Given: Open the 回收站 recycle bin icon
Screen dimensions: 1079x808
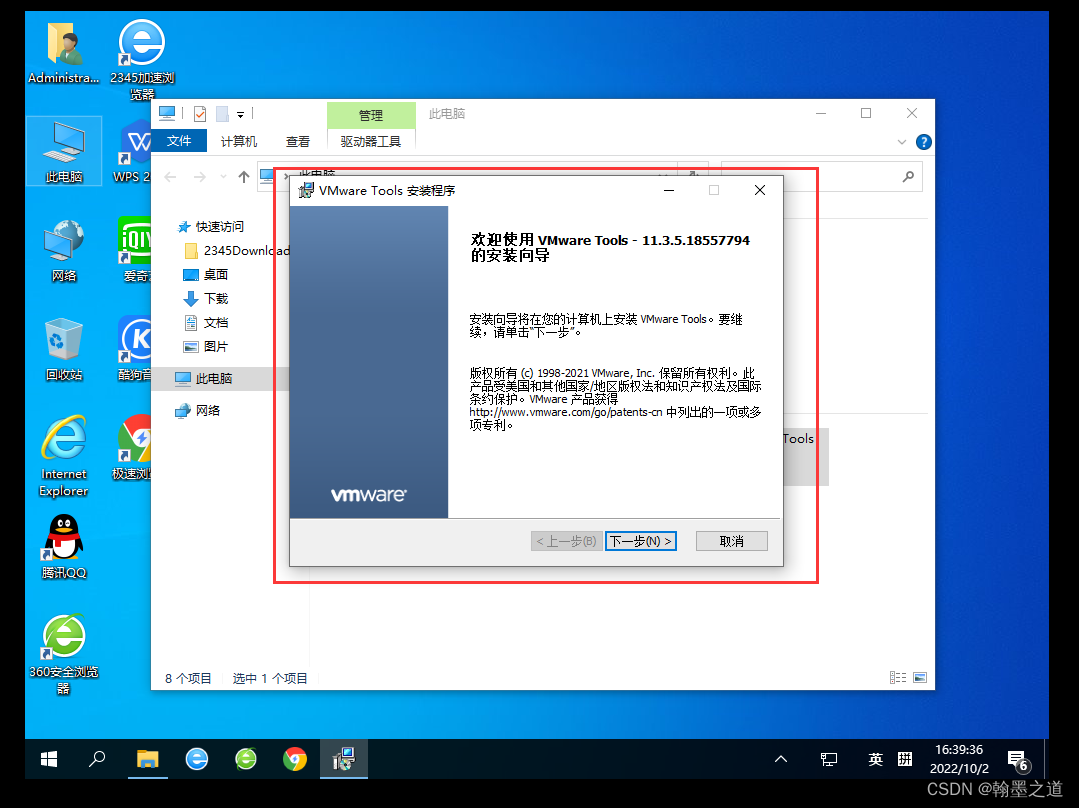Looking at the screenshot, I should coord(64,350).
